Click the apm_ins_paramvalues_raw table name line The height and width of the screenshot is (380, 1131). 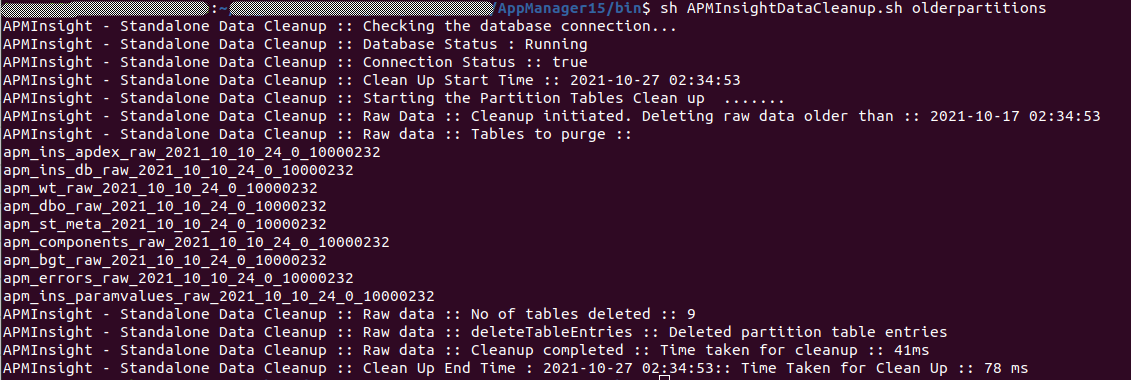click(219, 296)
